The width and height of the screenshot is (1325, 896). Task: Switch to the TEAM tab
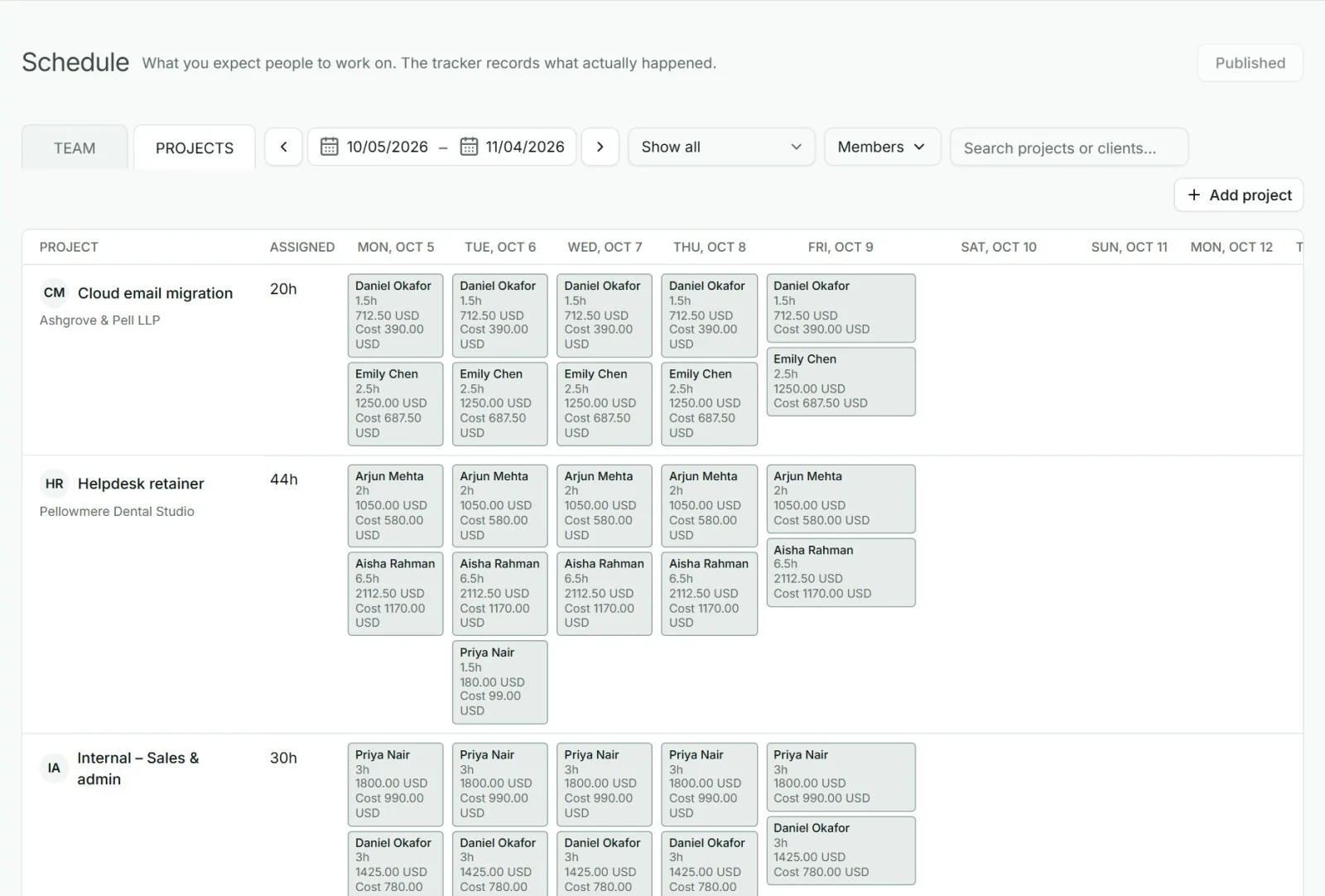(x=75, y=147)
